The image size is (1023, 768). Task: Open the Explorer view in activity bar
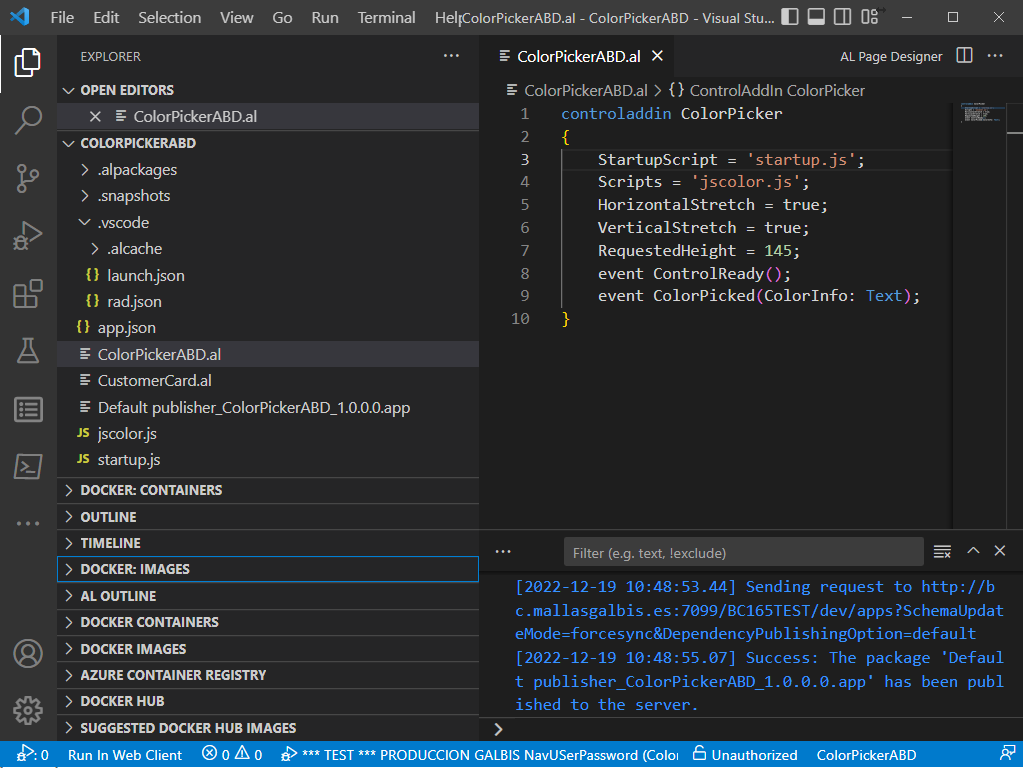point(27,63)
